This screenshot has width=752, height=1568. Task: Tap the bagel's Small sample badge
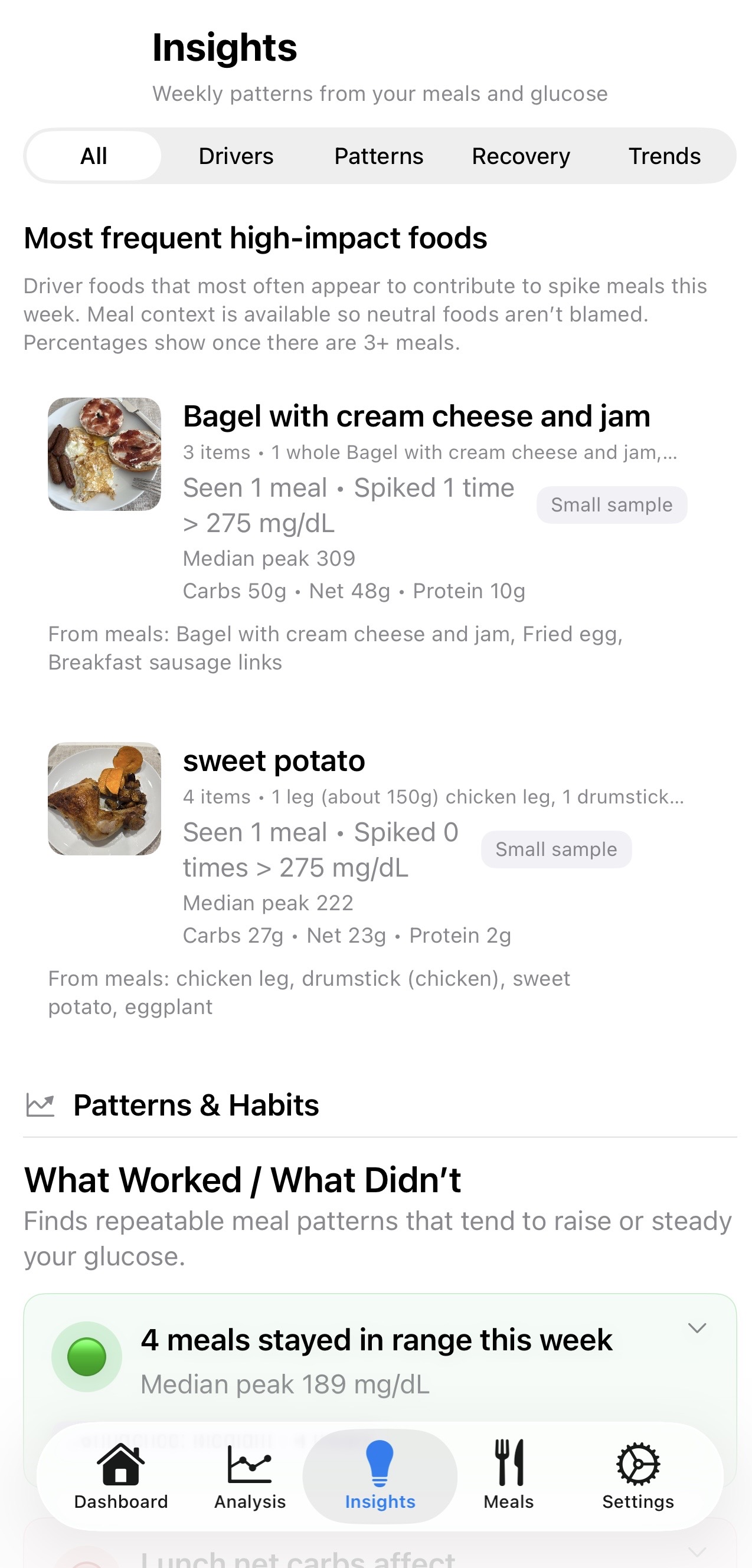612,504
